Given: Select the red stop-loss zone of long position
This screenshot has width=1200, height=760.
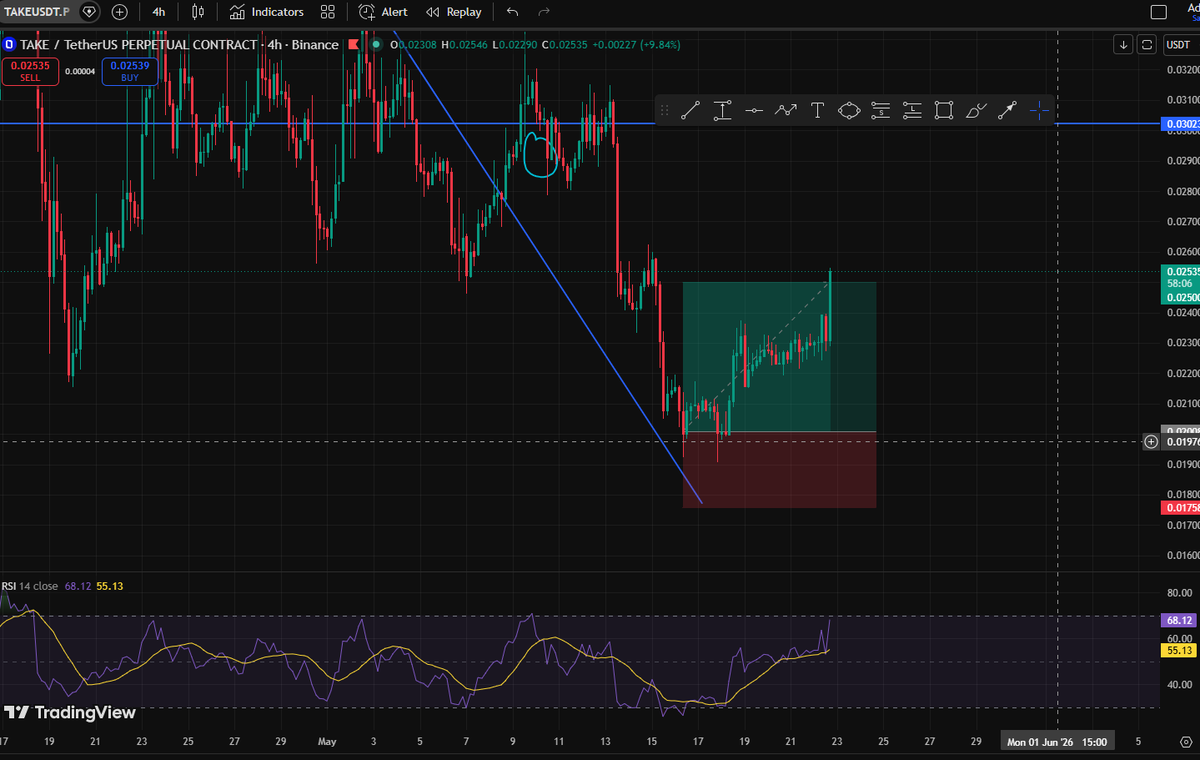Looking at the screenshot, I should (779, 470).
